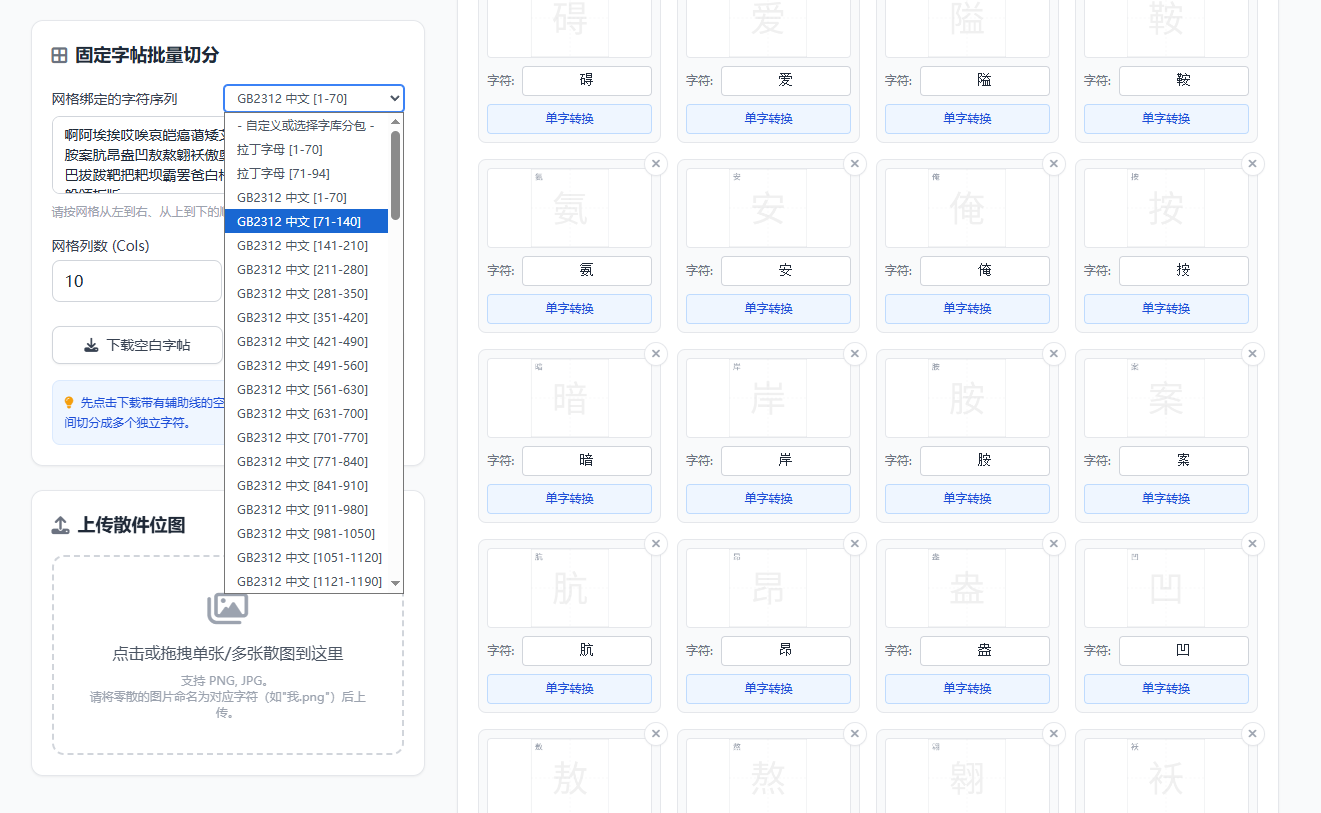Collapse the GB2312 中文 [1-70] combo box
Screen dimensions: 1321x813
(314, 98)
